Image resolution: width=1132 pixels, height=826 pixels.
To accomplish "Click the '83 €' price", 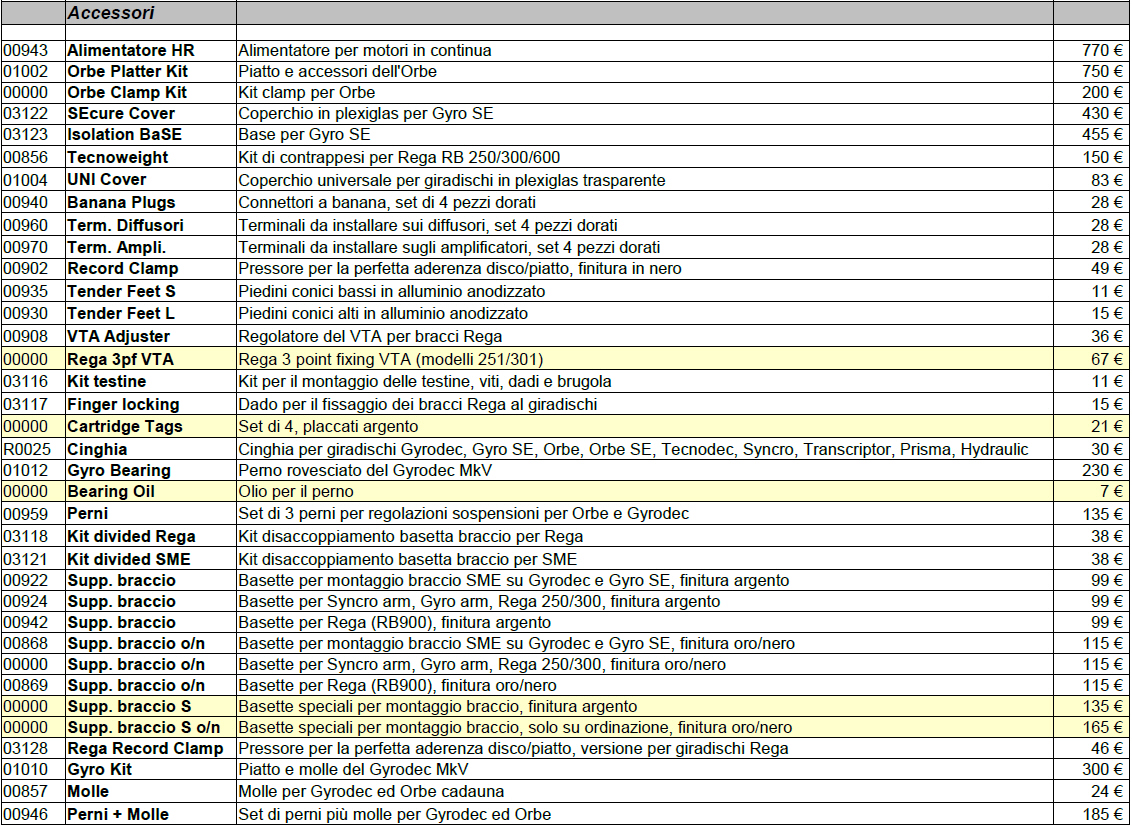I will (x=1107, y=180).
